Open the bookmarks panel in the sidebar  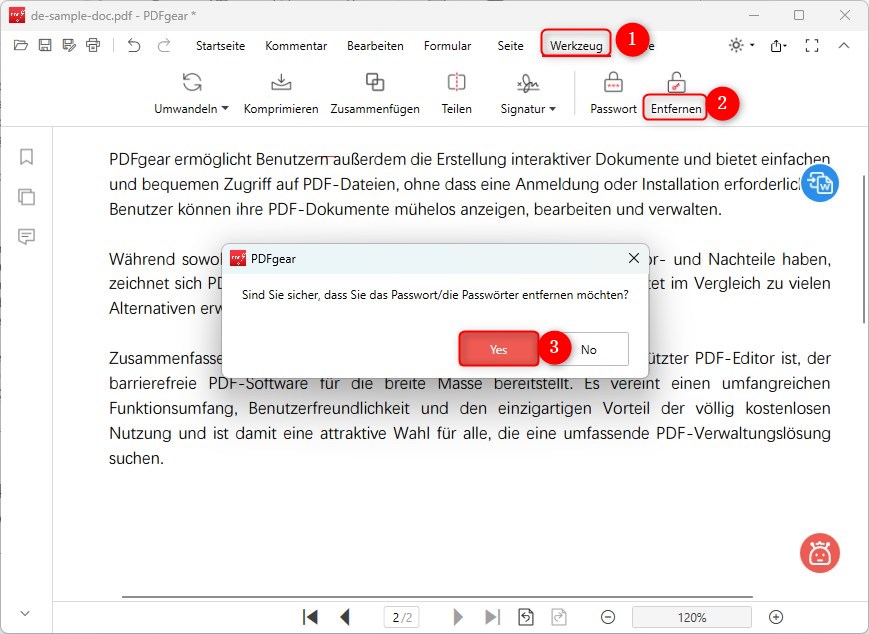pos(25,156)
